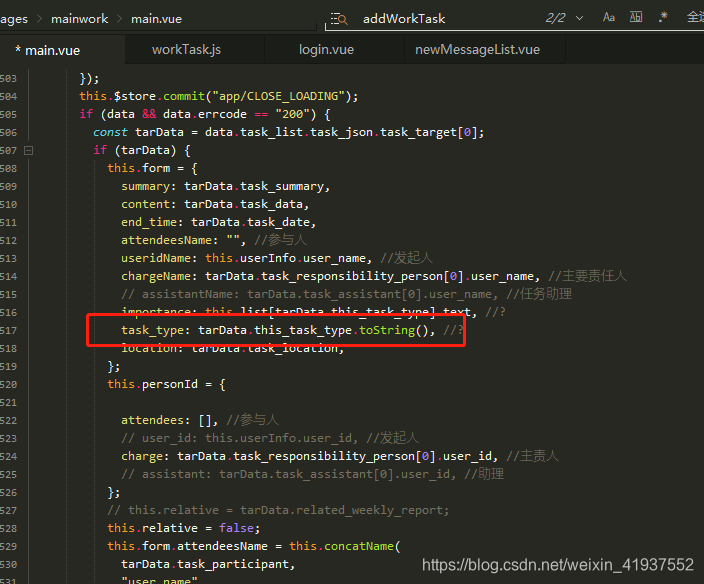The height and width of the screenshot is (584, 704).
Task: Switch to newMessageList.vue tab
Action: click(477, 49)
